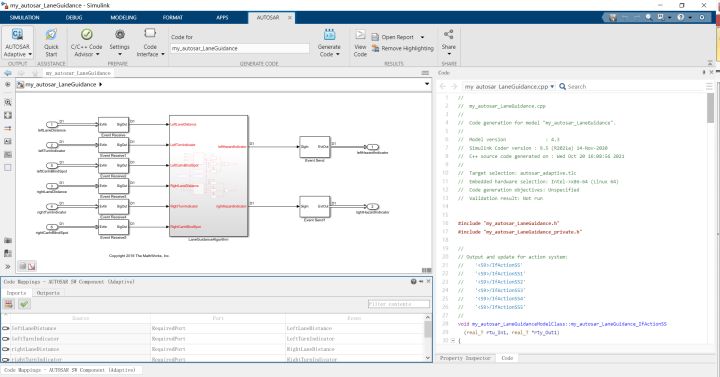Open the AUTOSAR Adaptive output dropdown

tap(17, 43)
